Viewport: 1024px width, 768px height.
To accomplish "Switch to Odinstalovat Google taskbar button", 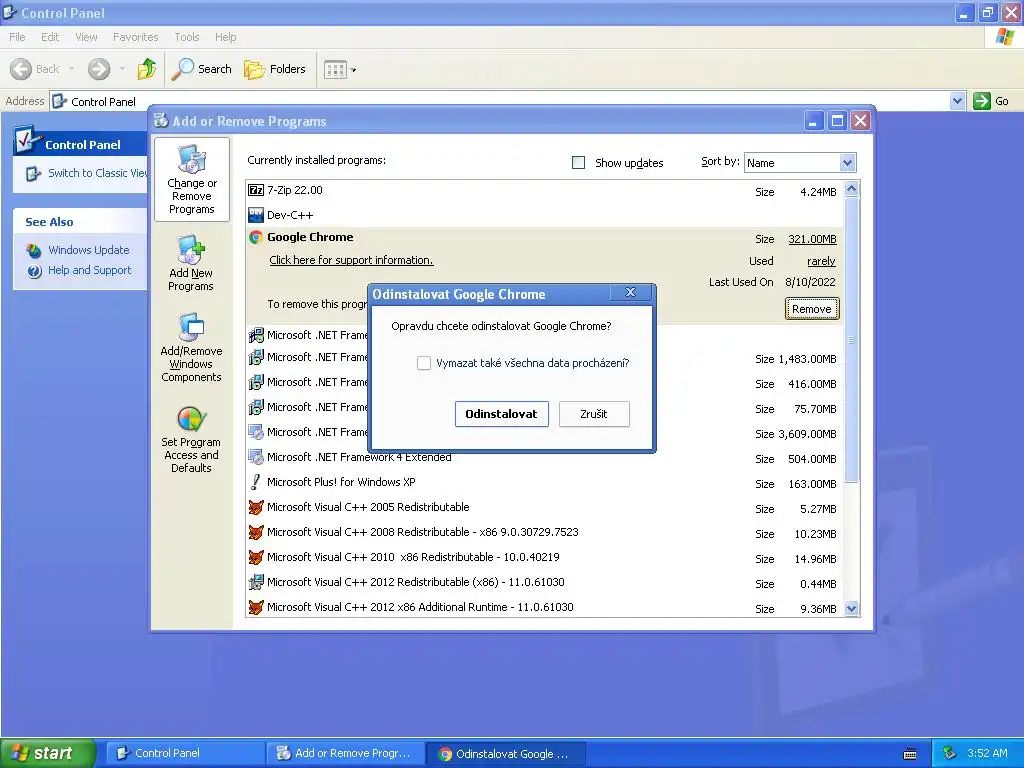I will pos(506,753).
